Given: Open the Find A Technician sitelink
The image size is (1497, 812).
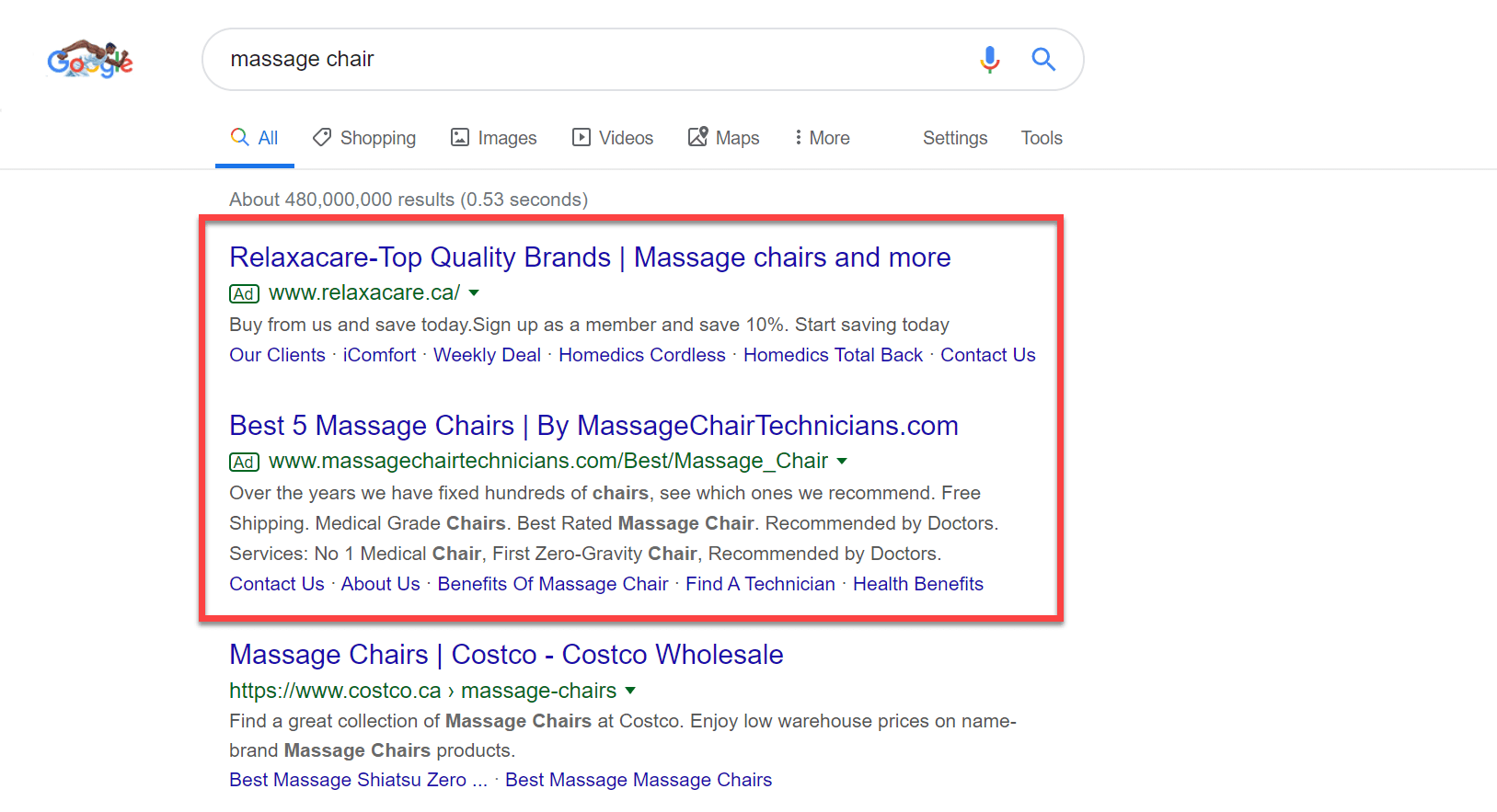Looking at the screenshot, I should pyautogui.click(x=761, y=584).
